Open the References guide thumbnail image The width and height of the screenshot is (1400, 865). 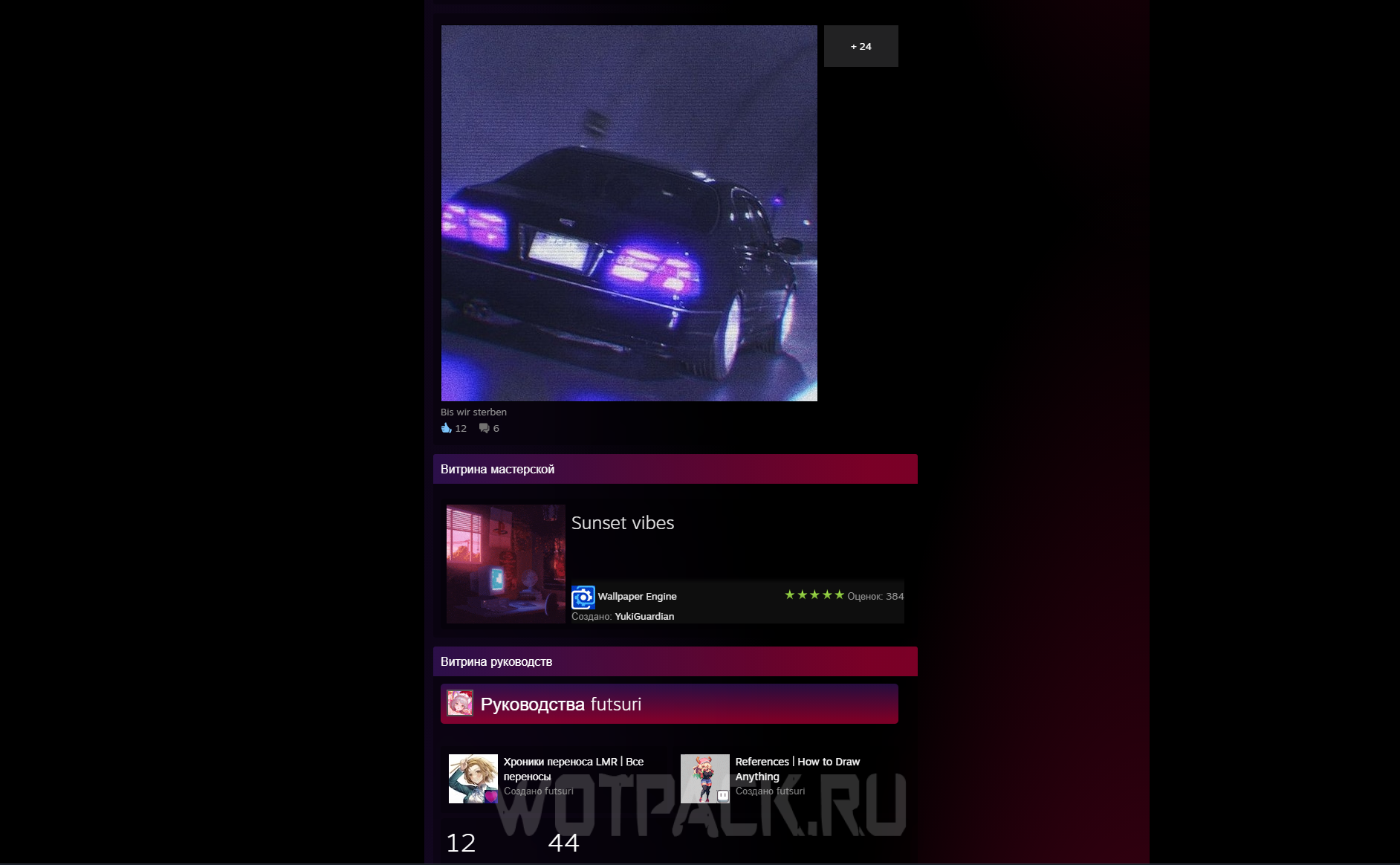coord(705,779)
